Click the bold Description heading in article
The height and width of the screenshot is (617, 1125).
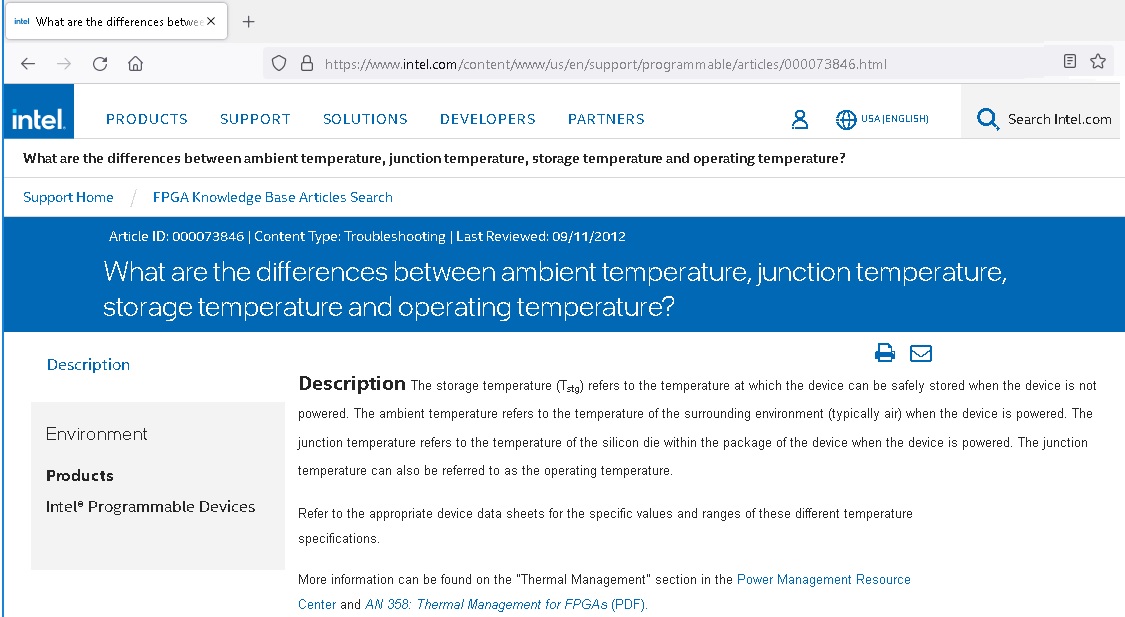(352, 384)
